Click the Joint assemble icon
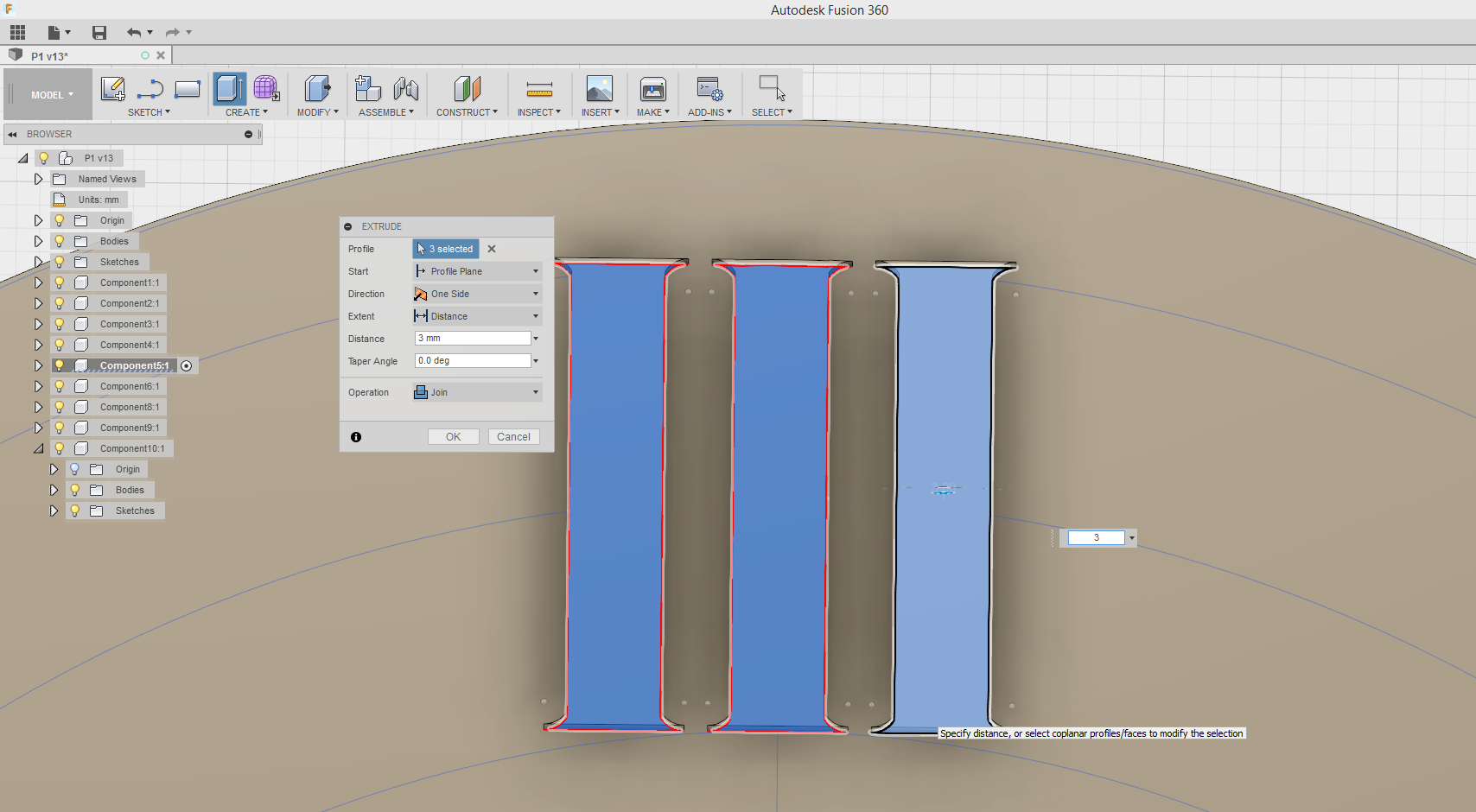Image resolution: width=1476 pixels, height=812 pixels. [x=406, y=89]
